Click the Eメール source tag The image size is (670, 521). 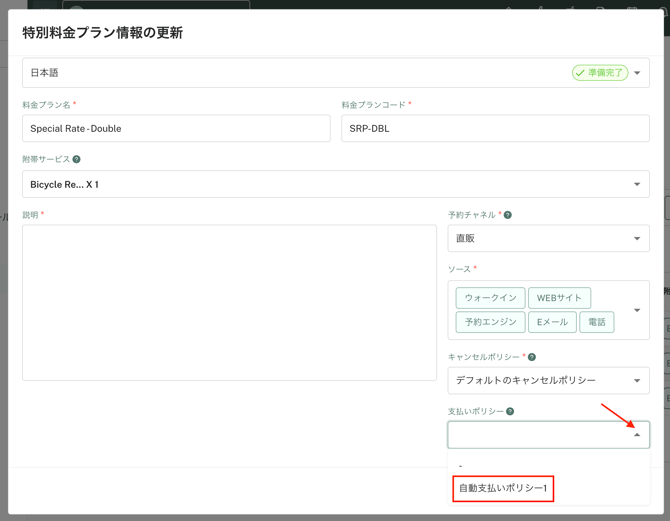pos(552,322)
